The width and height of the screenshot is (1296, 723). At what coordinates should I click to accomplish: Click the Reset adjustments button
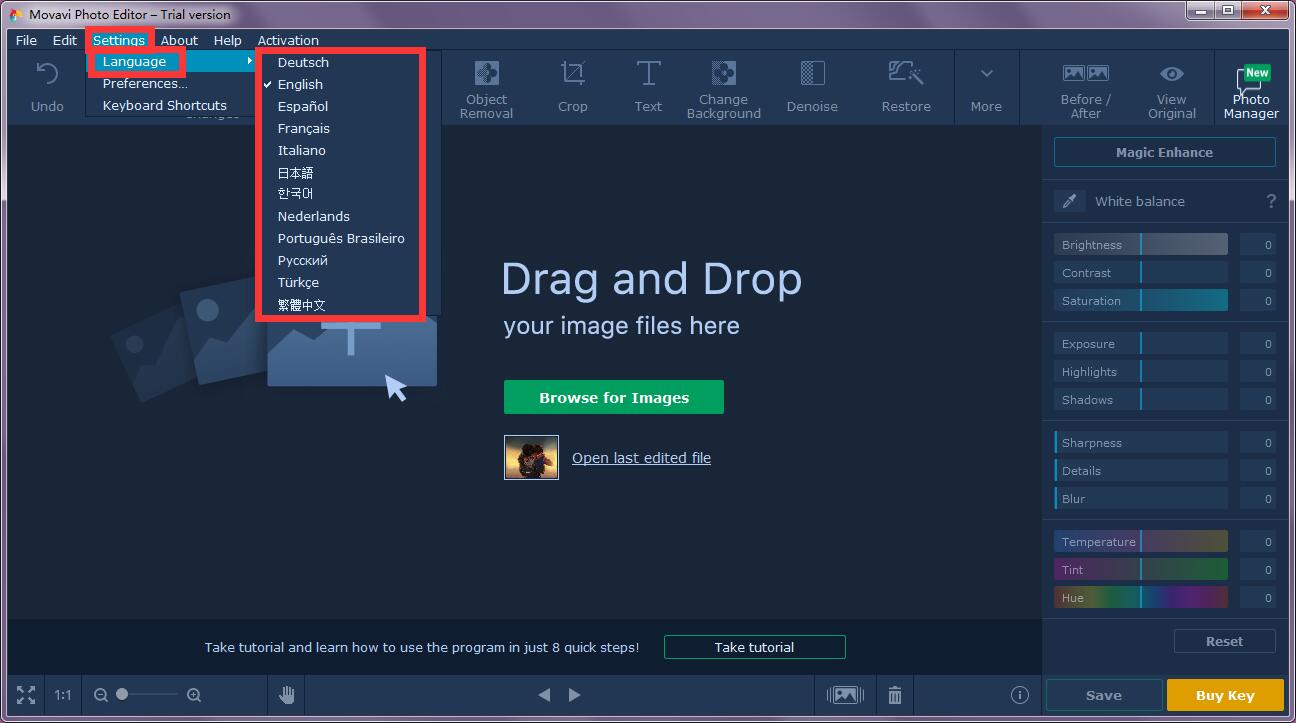1224,641
